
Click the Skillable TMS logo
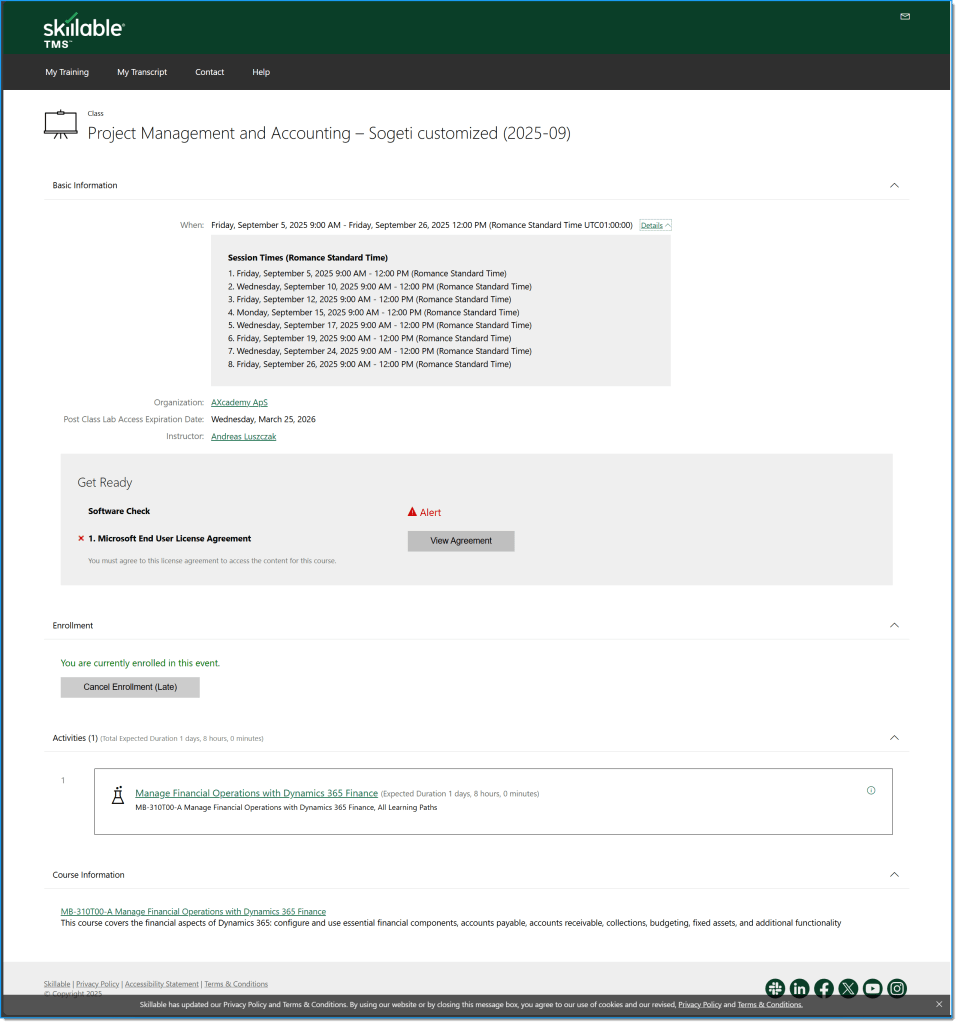click(84, 30)
